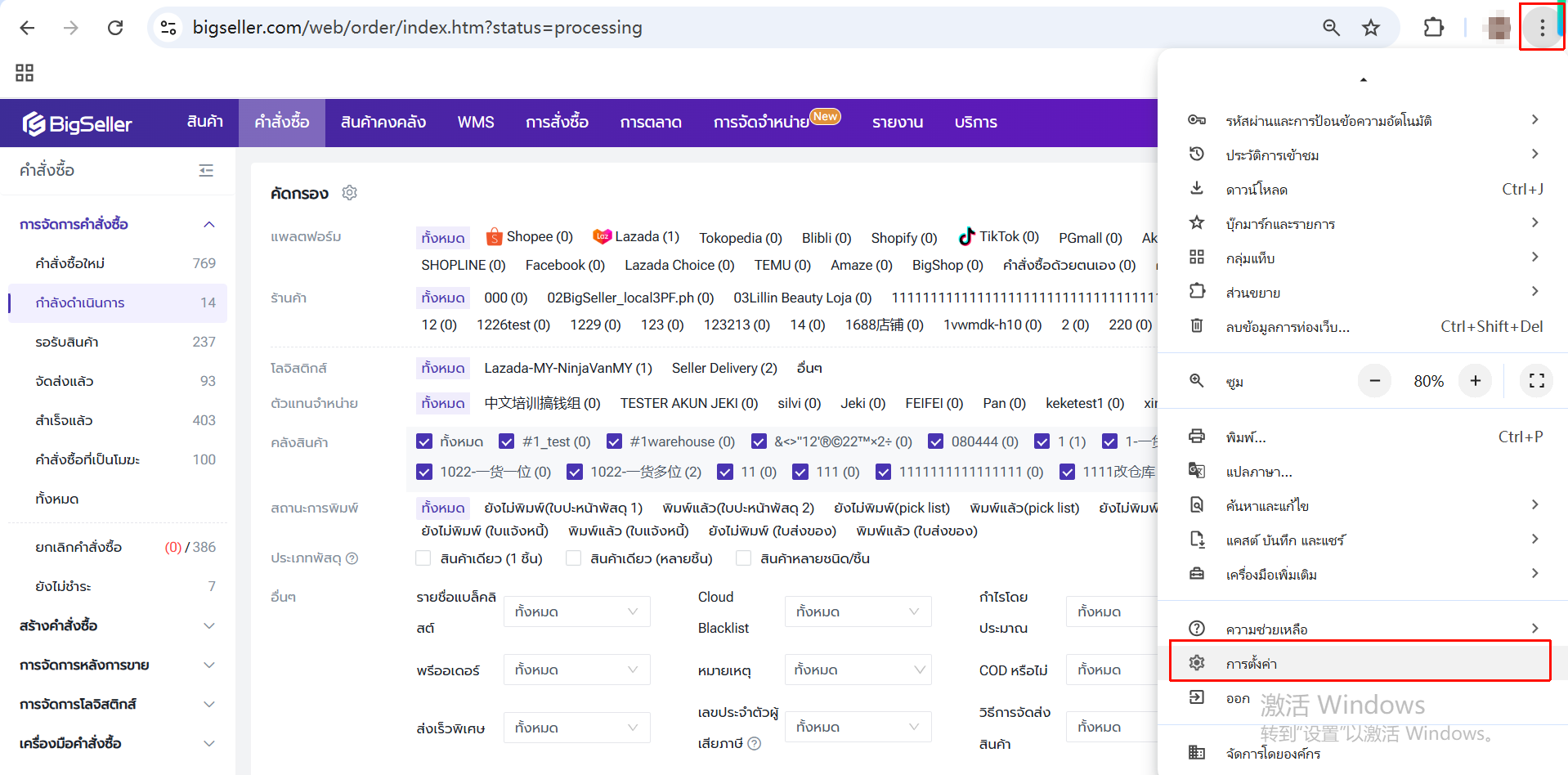Bookmark this page with the star icon
1568x775 pixels.
1371,28
